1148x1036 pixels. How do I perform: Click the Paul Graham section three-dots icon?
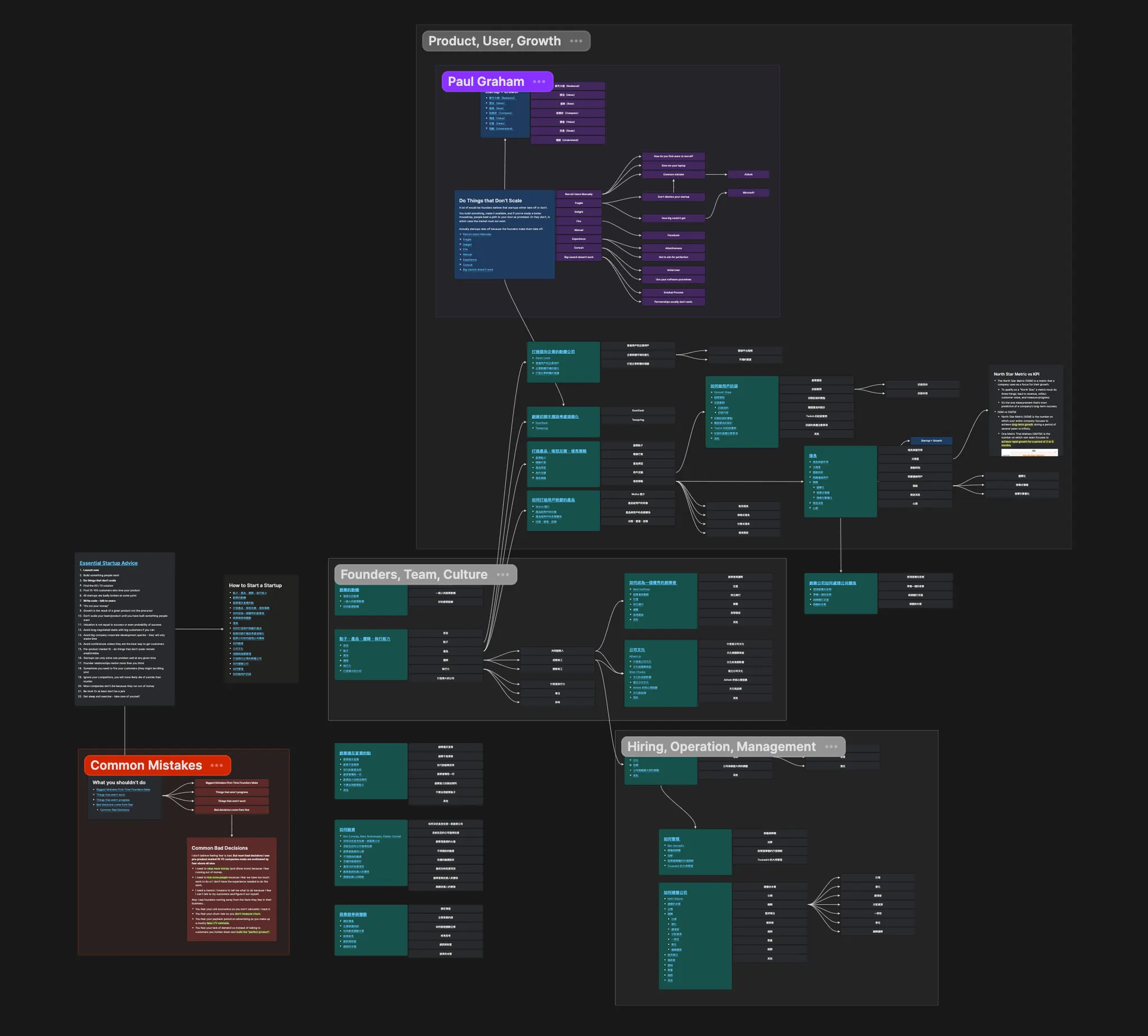point(539,82)
